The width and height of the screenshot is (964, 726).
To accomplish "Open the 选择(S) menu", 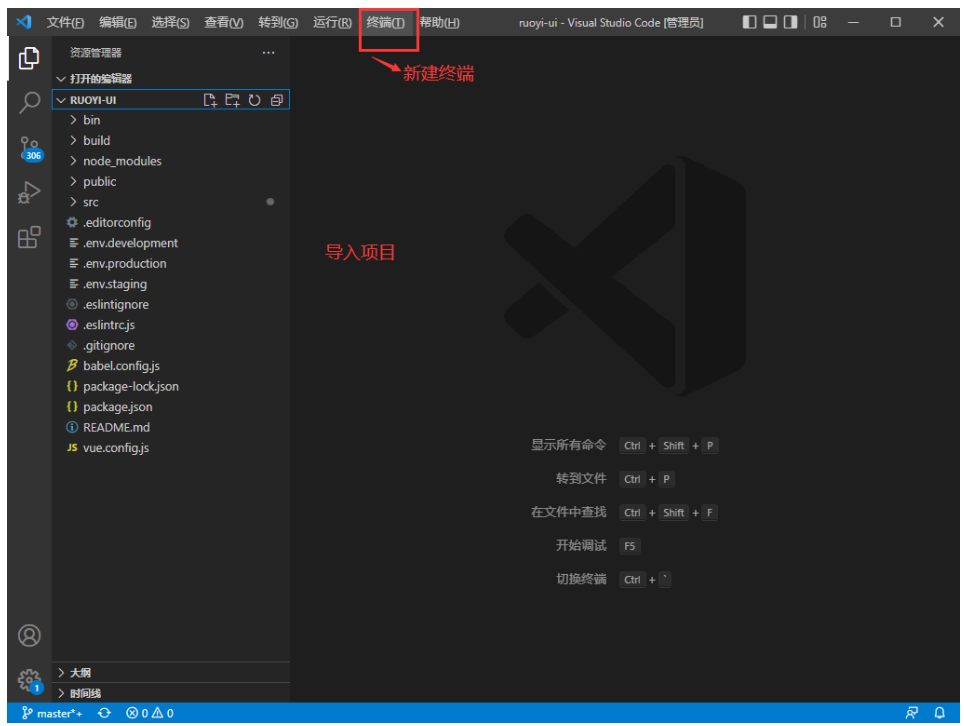I will (x=170, y=23).
